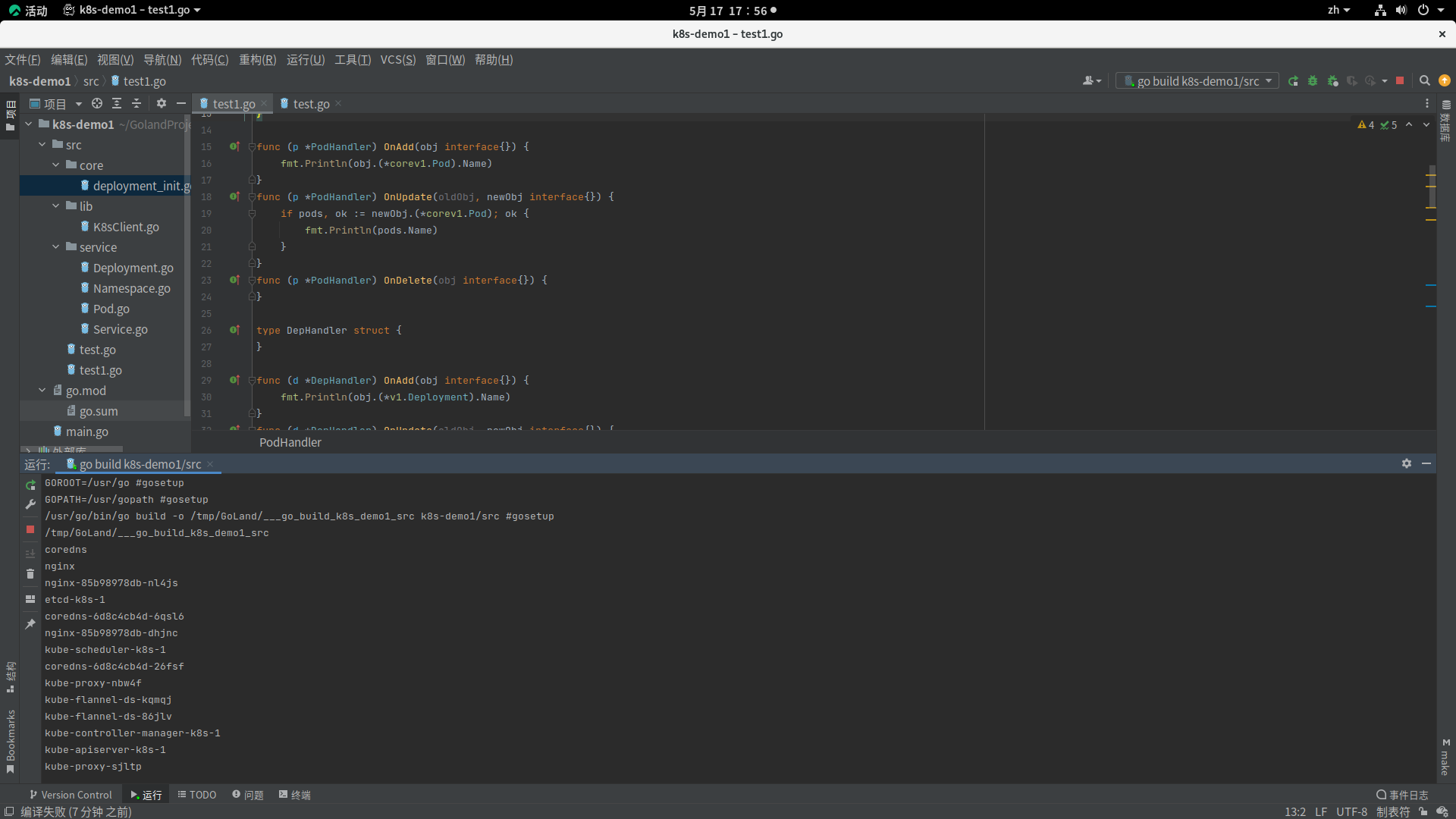
Task: Open project view mode dropdown
Action: 56,103
